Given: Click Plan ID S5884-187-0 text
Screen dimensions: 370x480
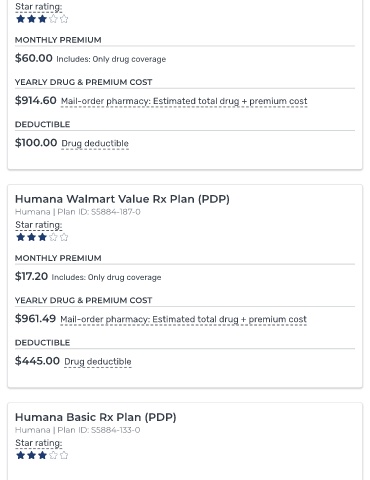Looking at the screenshot, I should click(99, 212).
